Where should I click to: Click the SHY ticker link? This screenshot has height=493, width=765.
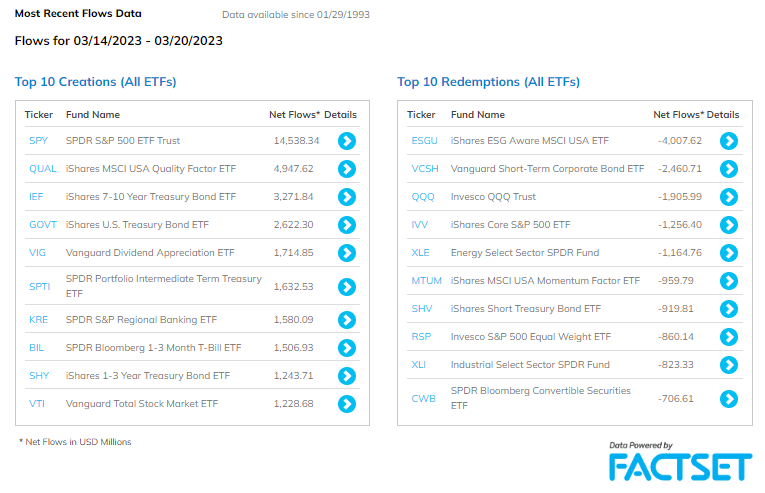(x=39, y=375)
